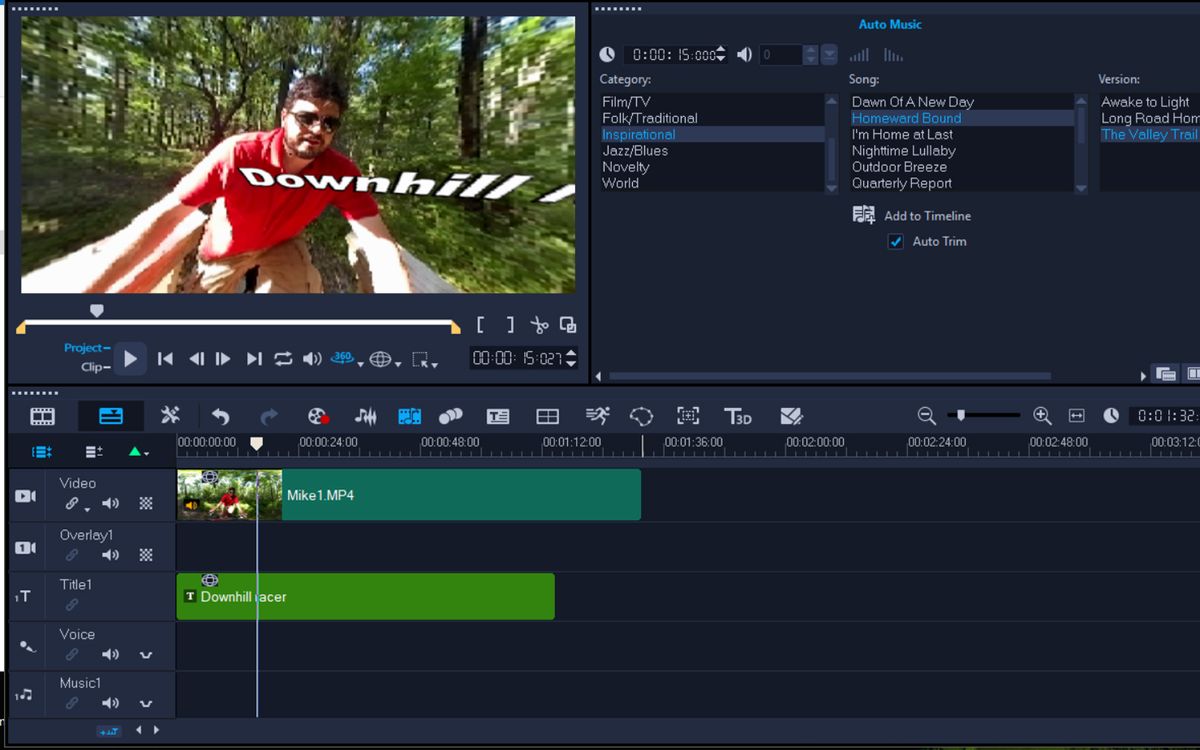The width and height of the screenshot is (1200, 750).
Task: Mute audio on the Video track
Action: [111, 503]
